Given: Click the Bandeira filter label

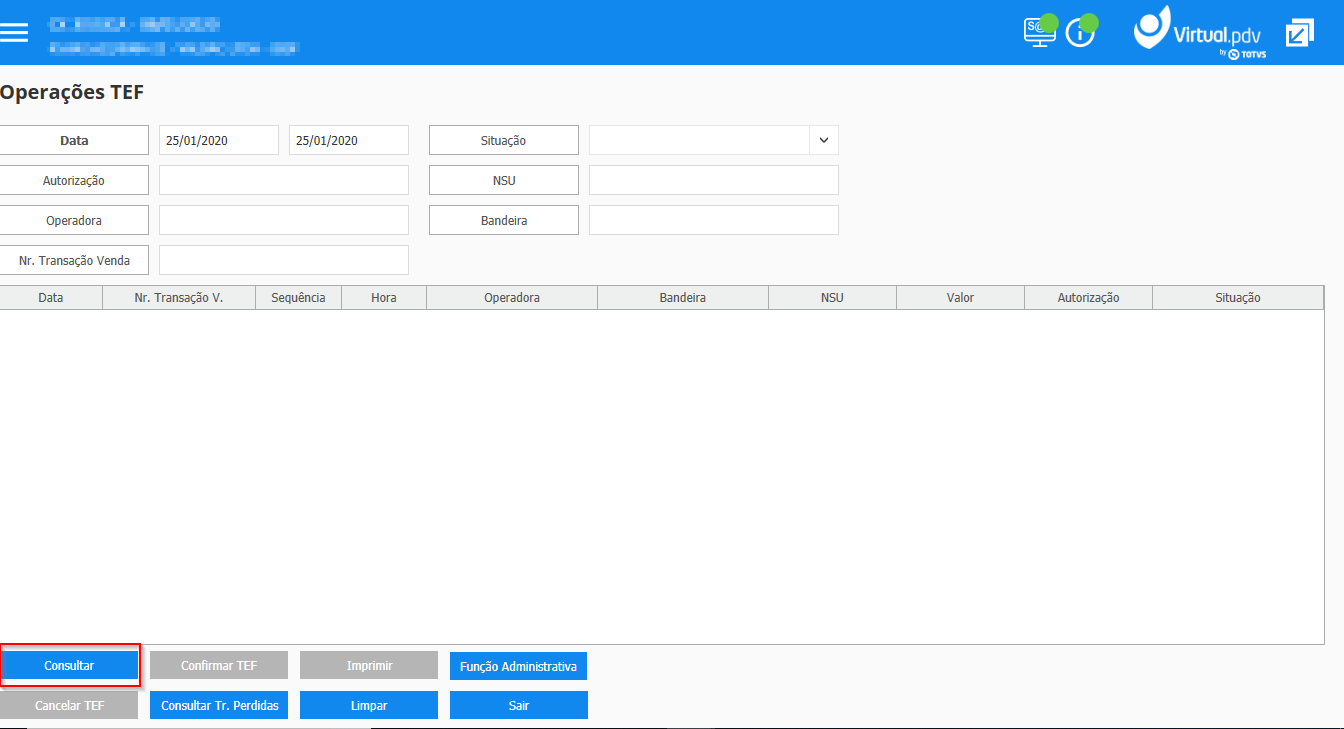Looking at the screenshot, I should [x=504, y=220].
